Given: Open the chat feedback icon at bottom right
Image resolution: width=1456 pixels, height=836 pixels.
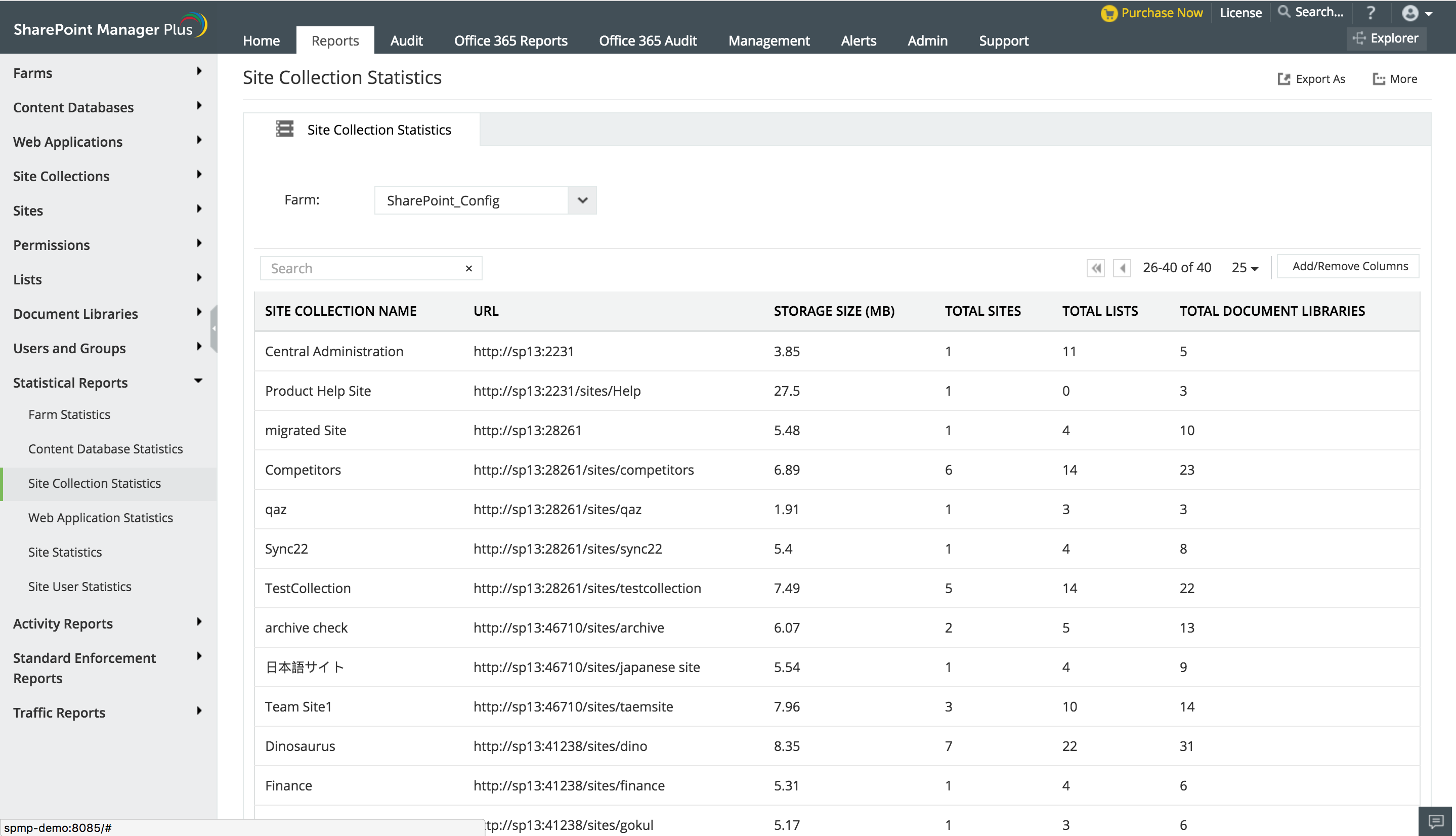Looking at the screenshot, I should pyautogui.click(x=1436, y=821).
